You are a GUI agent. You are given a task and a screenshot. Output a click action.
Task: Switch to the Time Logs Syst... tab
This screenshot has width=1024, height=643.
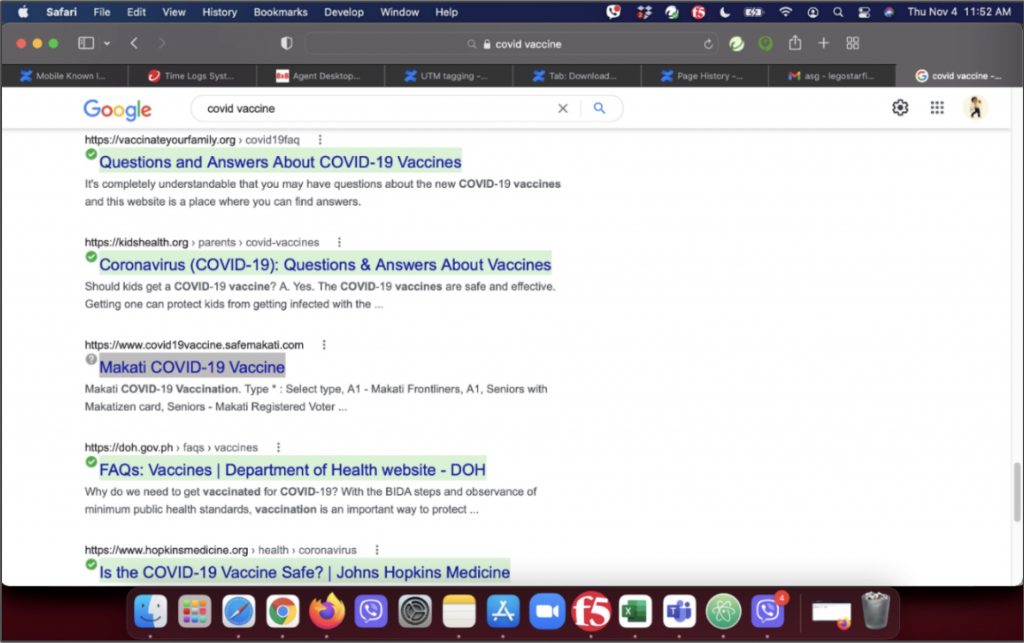click(198, 76)
